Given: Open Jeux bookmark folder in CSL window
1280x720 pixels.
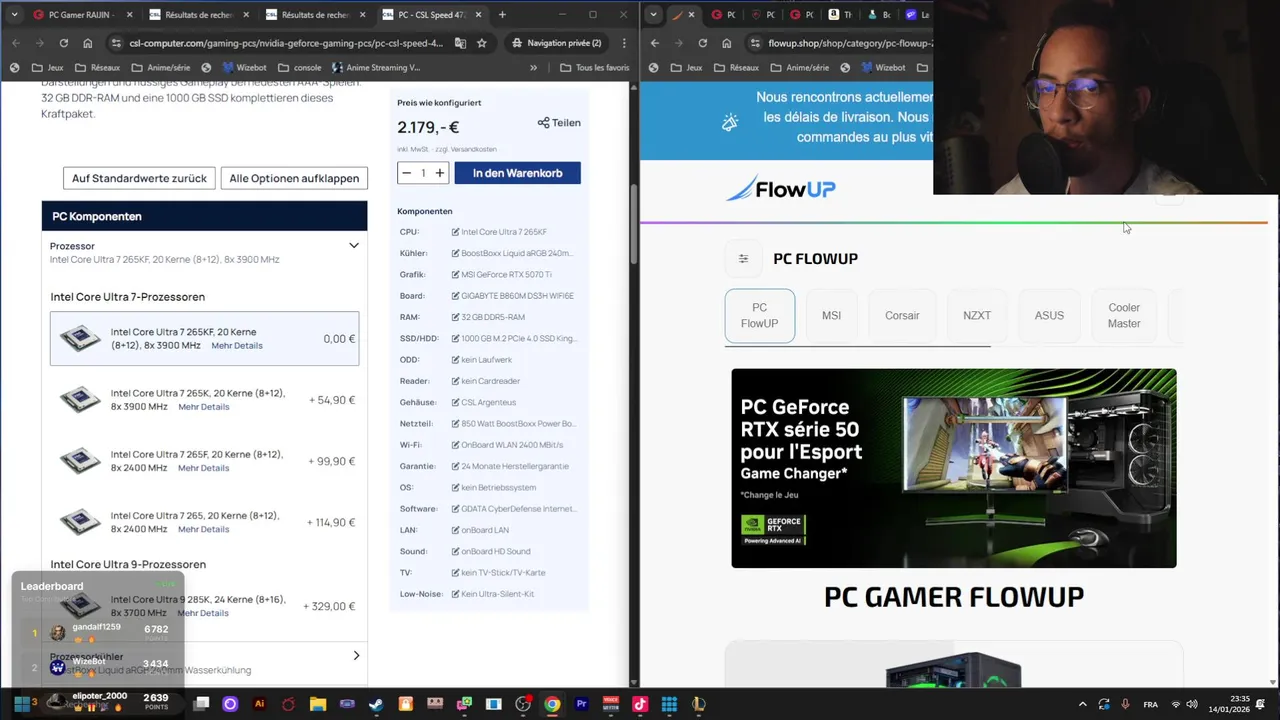Looking at the screenshot, I should point(48,68).
